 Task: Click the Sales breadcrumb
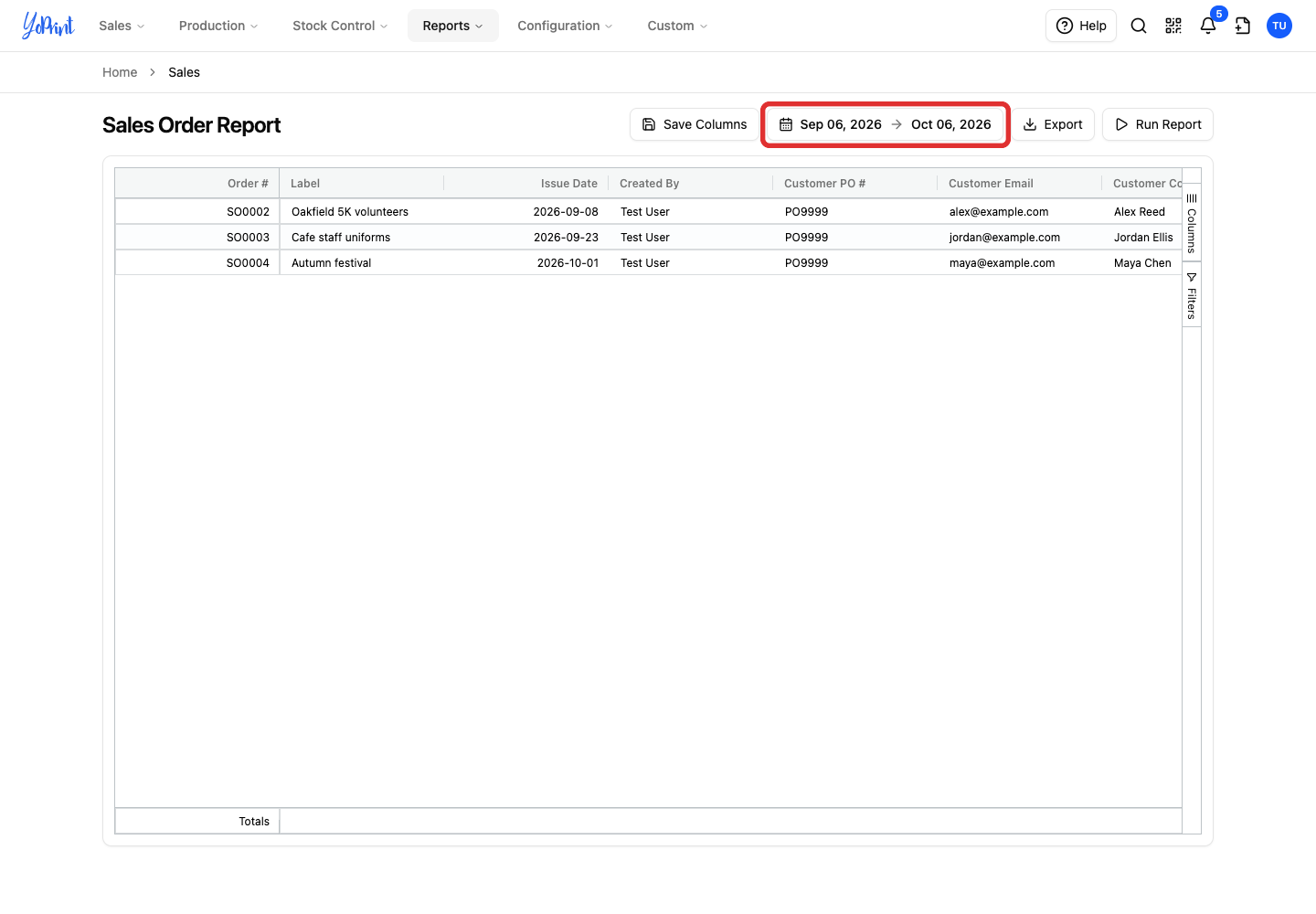pos(184,72)
